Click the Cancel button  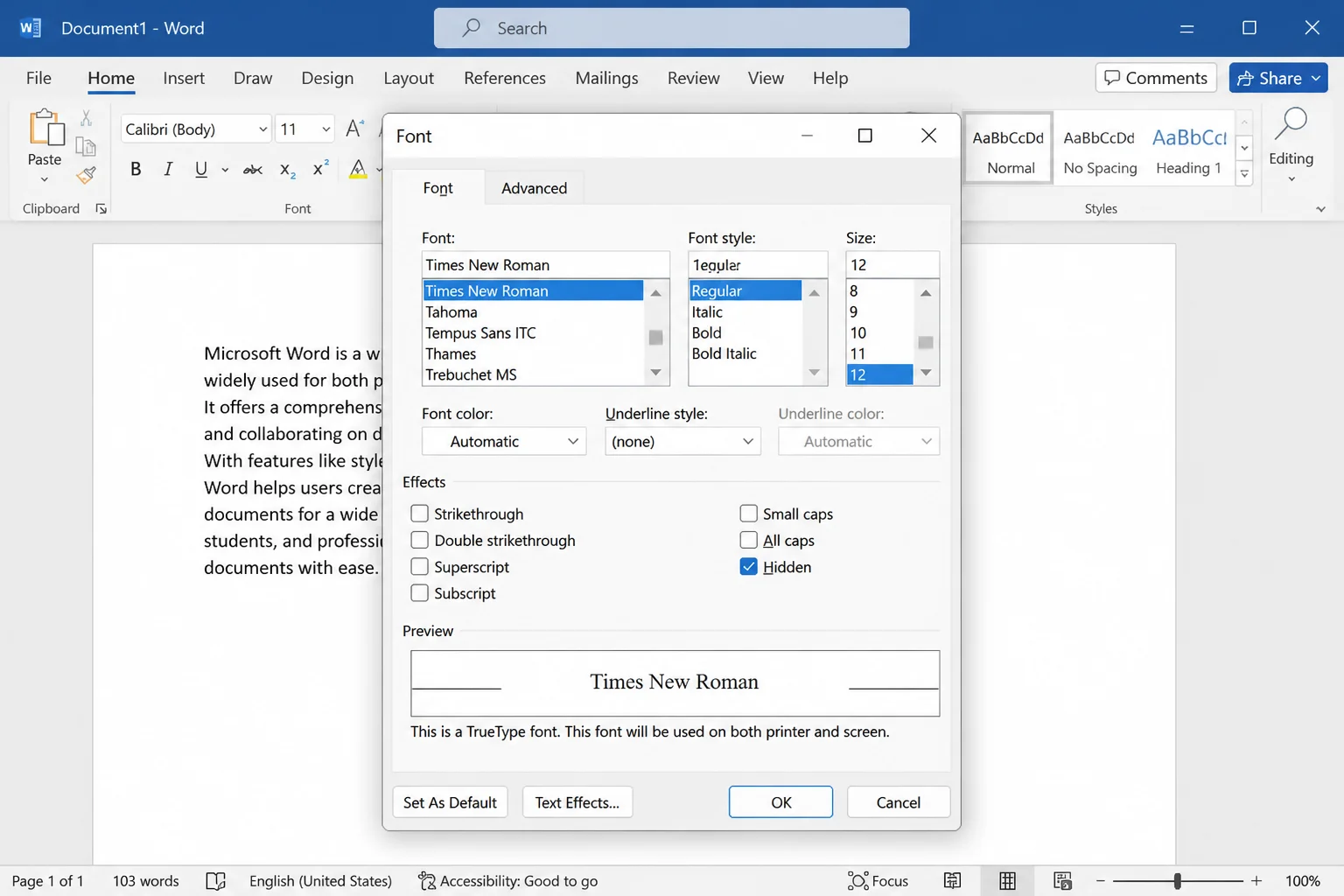899,802
